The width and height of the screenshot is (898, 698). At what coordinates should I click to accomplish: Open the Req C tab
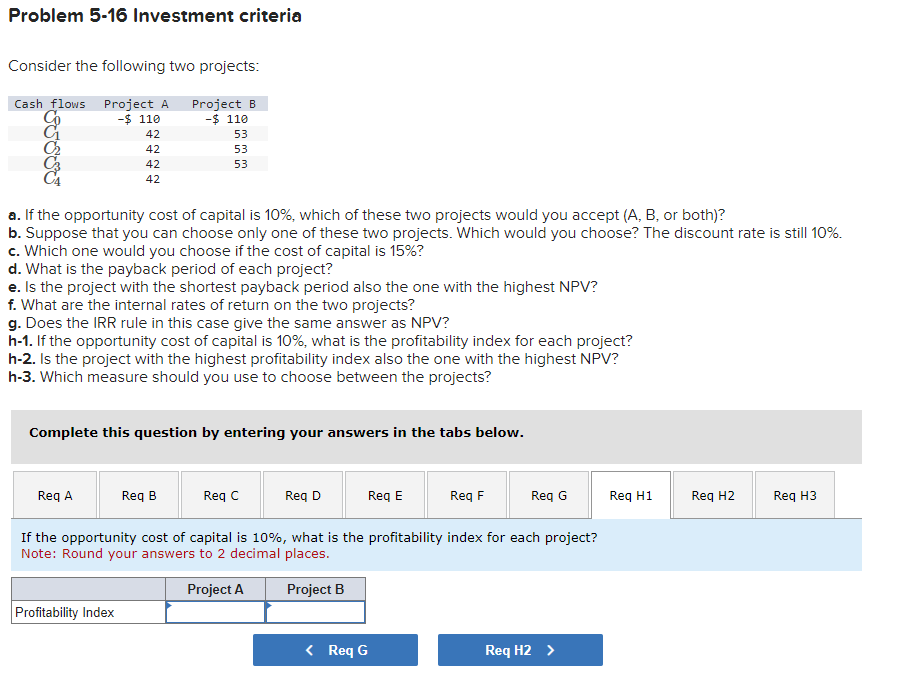tap(220, 494)
